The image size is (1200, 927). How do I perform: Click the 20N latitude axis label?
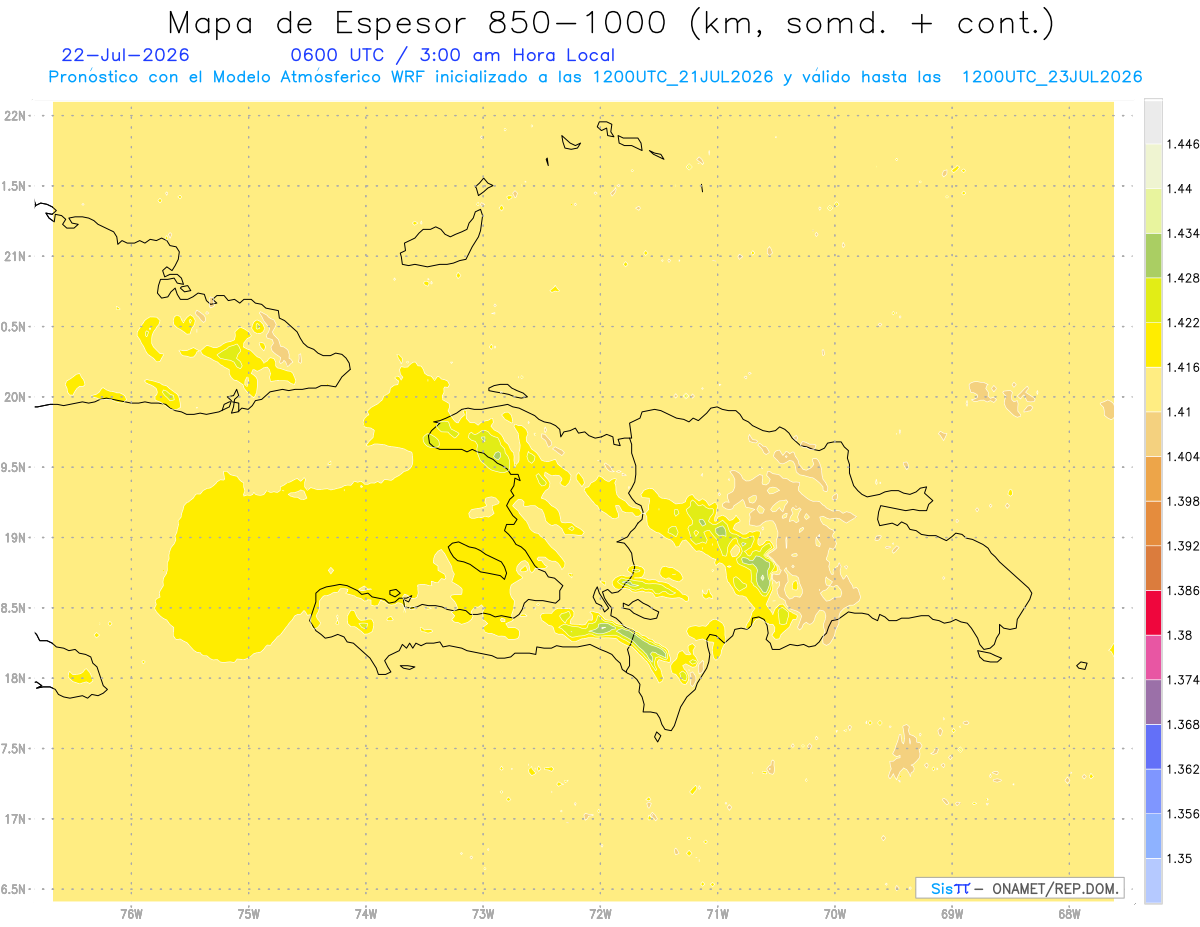[17, 397]
